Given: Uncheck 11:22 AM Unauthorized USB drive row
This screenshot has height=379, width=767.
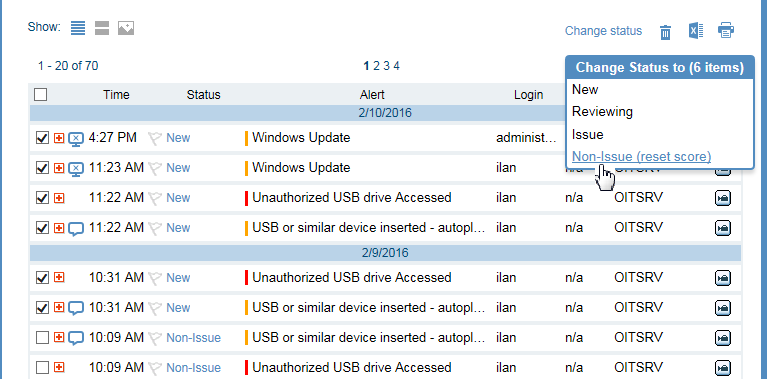Looking at the screenshot, I should click(43, 198).
